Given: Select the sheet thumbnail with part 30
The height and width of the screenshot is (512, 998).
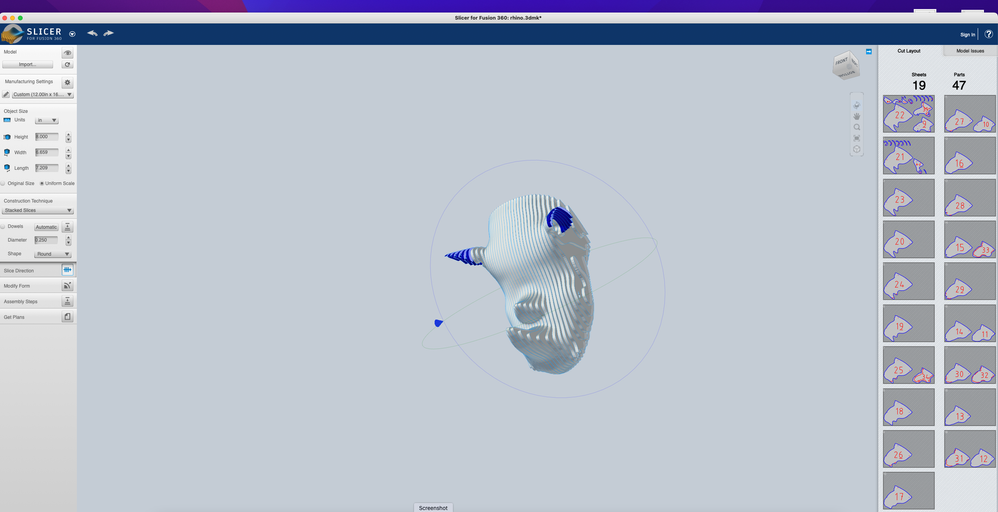Looking at the screenshot, I should (970, 365).
